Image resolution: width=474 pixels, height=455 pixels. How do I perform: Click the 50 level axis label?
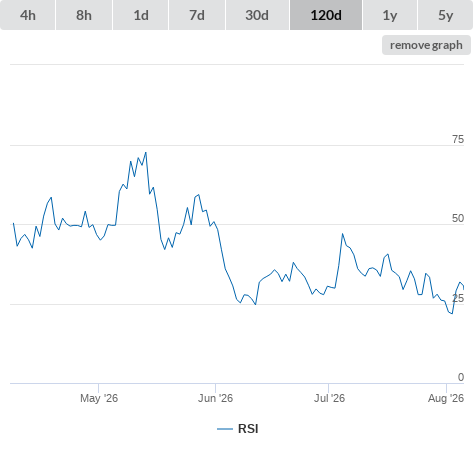458,218
